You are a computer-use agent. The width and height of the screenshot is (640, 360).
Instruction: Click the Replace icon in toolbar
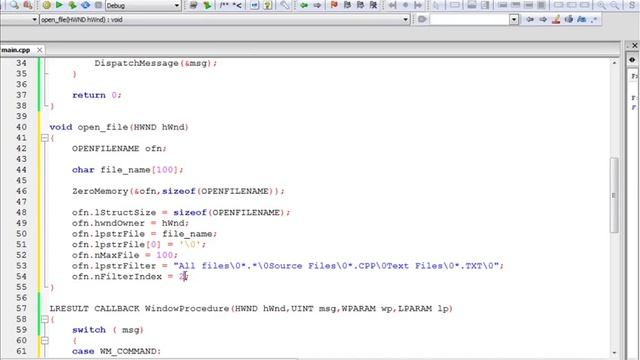coord(28,5)
